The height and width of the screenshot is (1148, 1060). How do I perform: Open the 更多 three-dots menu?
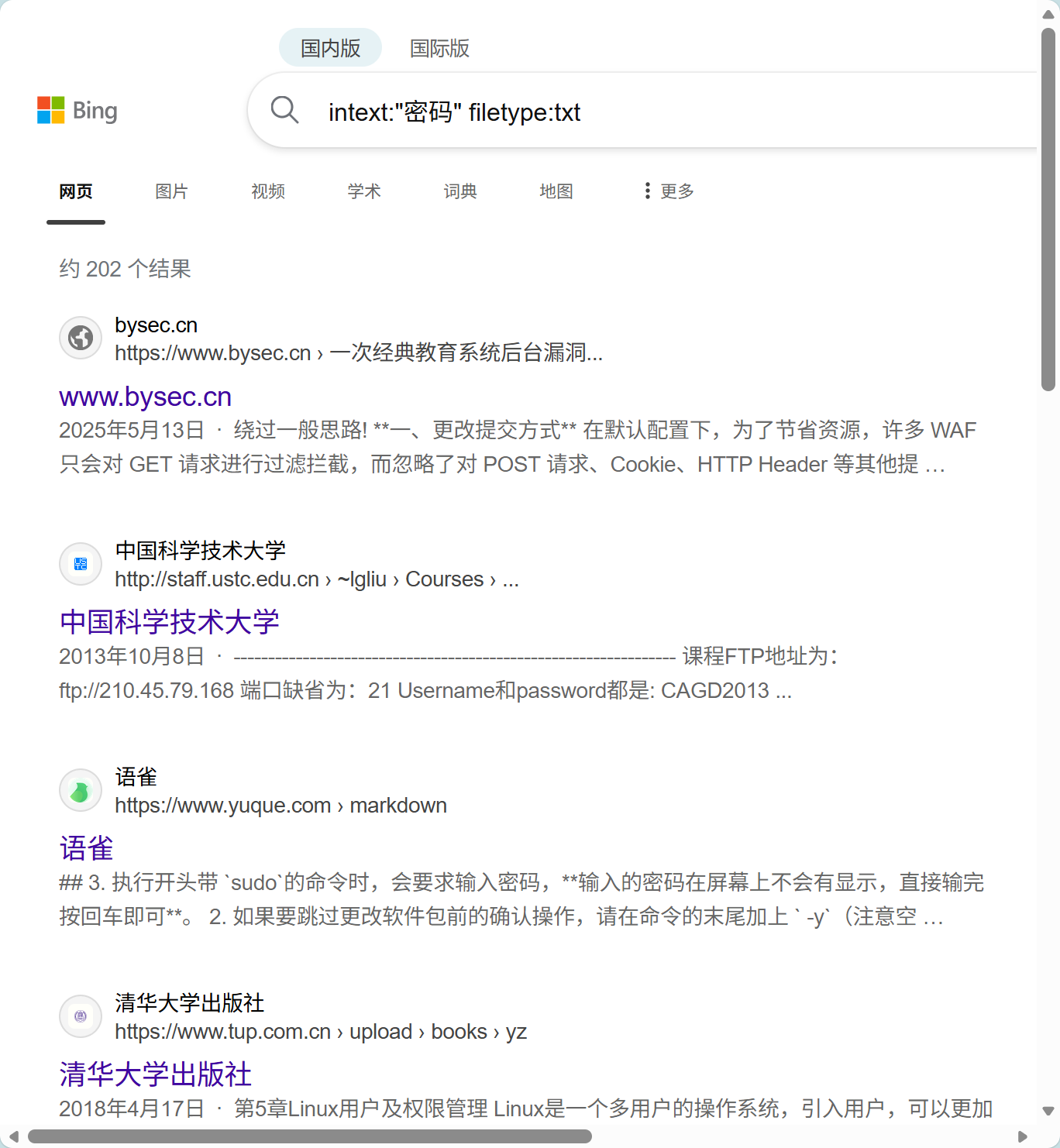[669, 191]
